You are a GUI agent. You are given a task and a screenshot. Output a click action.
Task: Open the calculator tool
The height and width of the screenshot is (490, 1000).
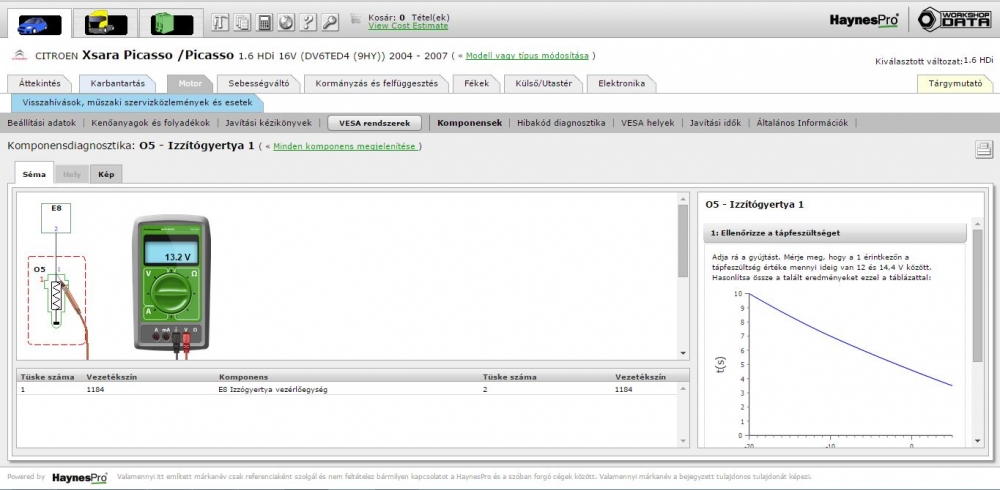[x=264, y=22]
